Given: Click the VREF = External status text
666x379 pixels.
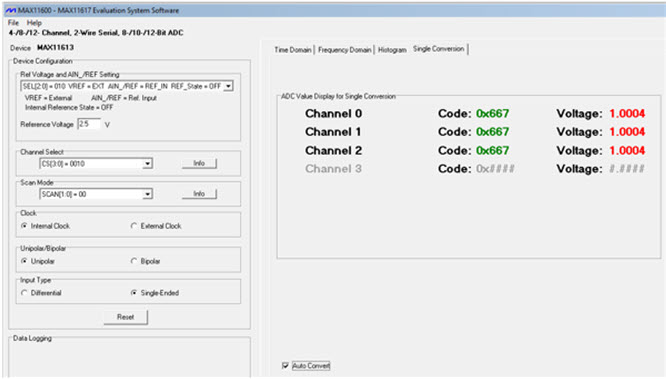Looking at the screenshot, I should point(48,98).
